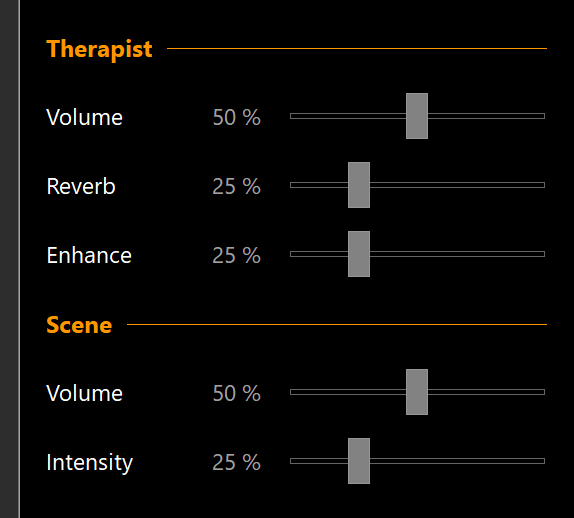Click Intensity slider track right of its handle
The width and height of the screenshot is (574, 518).
[458, 461]
